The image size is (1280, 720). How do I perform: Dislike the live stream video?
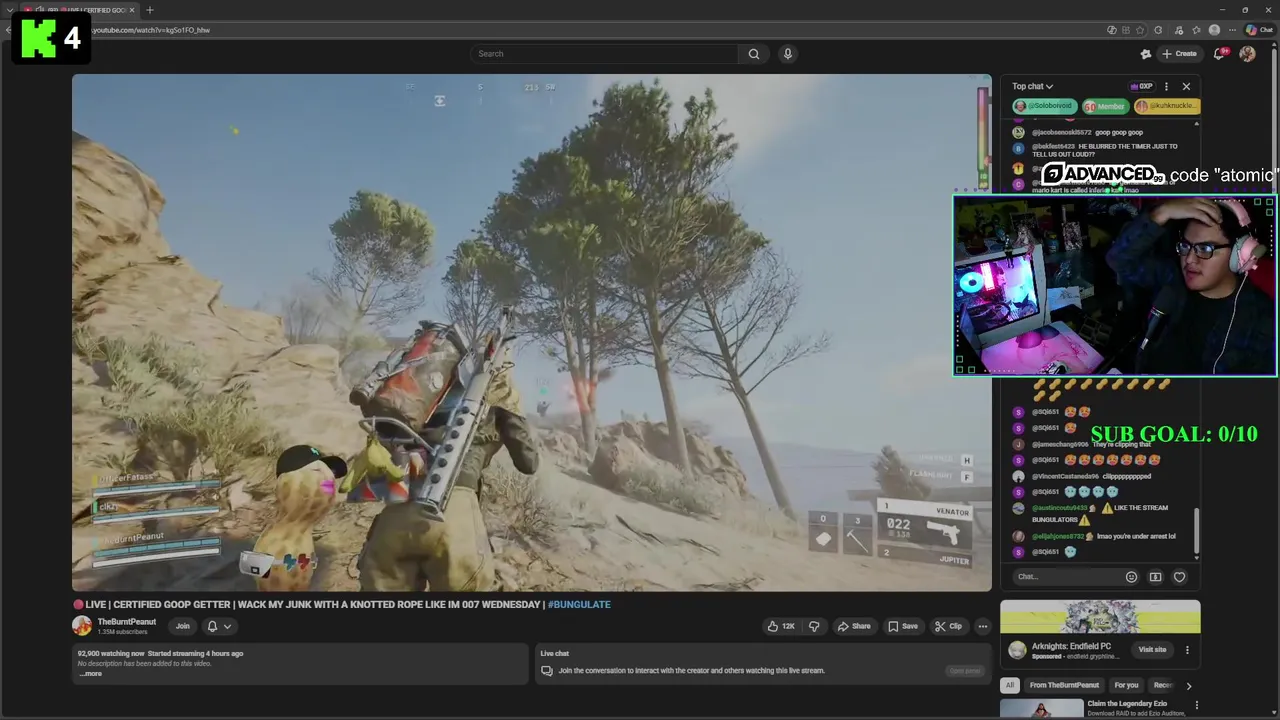pos(814,626)
